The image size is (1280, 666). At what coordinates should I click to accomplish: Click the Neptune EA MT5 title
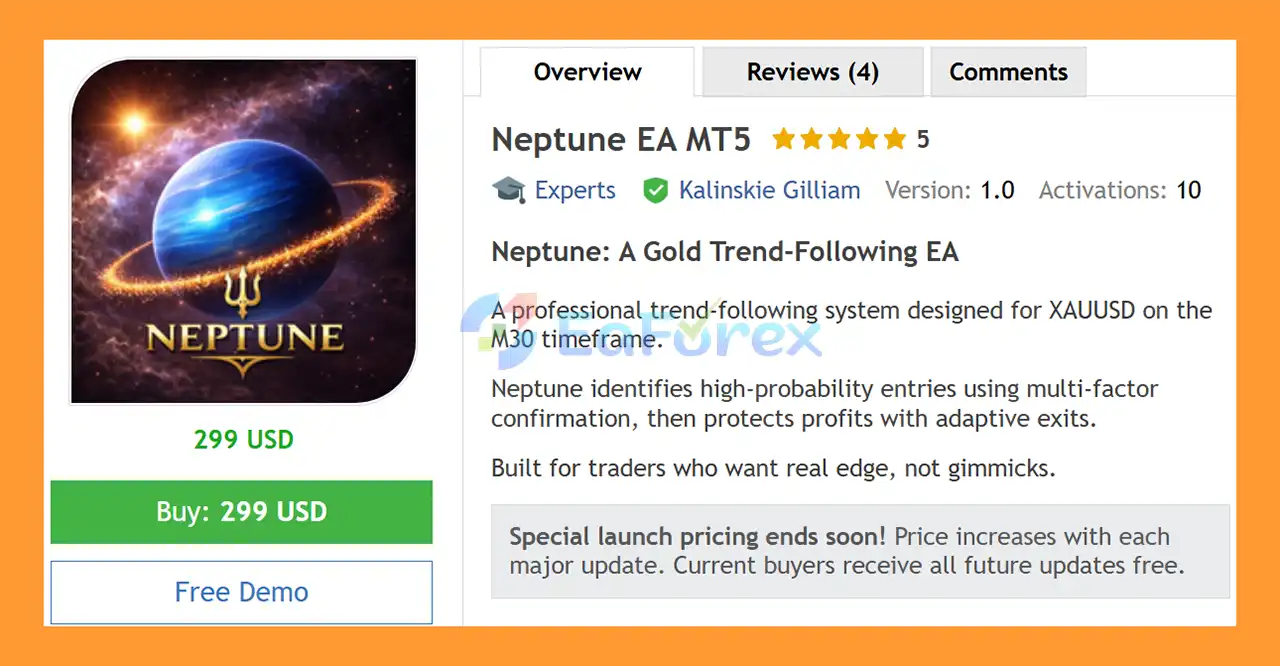[621, 140]
